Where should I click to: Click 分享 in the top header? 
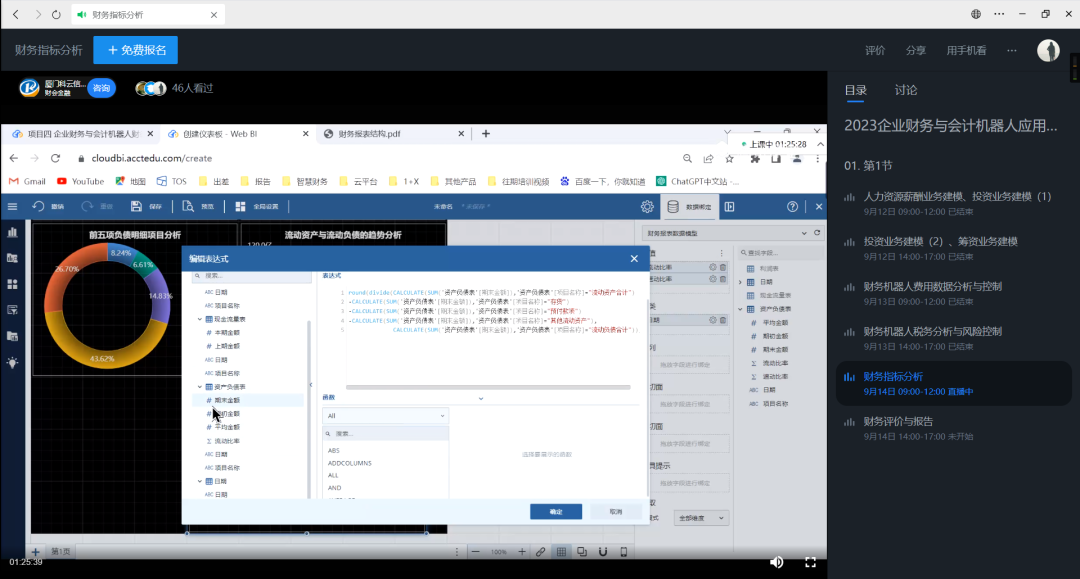pos(915,50)
